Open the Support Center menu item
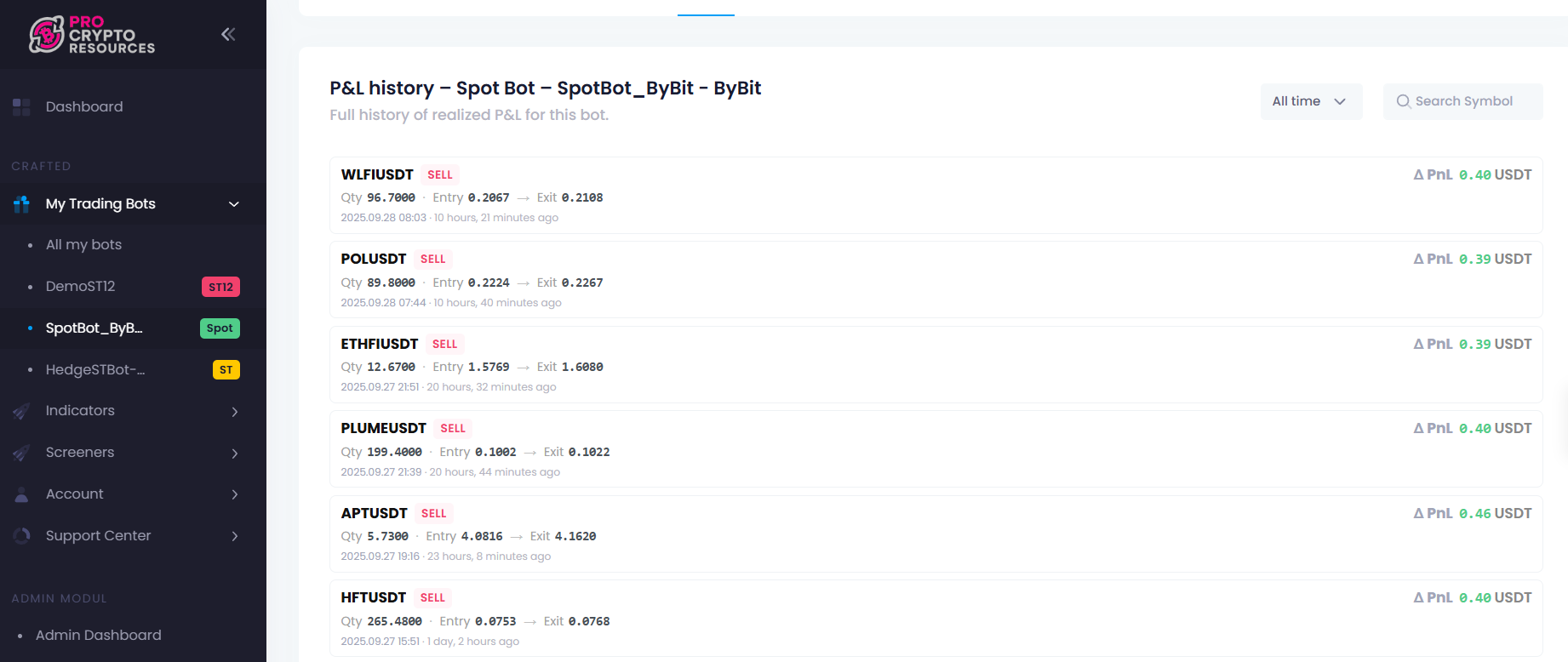The height and width of the screenshot is (662, 1568). [99, 536]
